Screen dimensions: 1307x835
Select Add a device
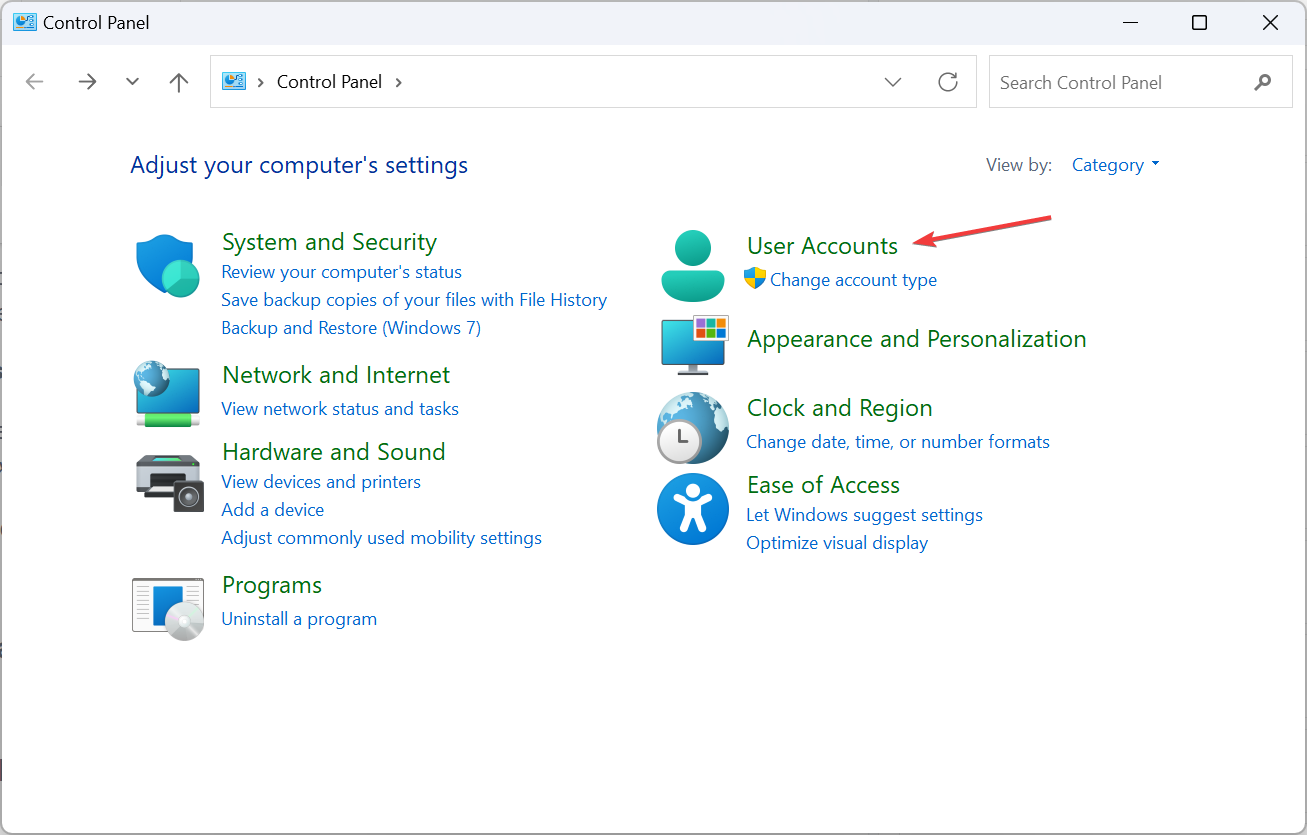[x=273, y=510]
